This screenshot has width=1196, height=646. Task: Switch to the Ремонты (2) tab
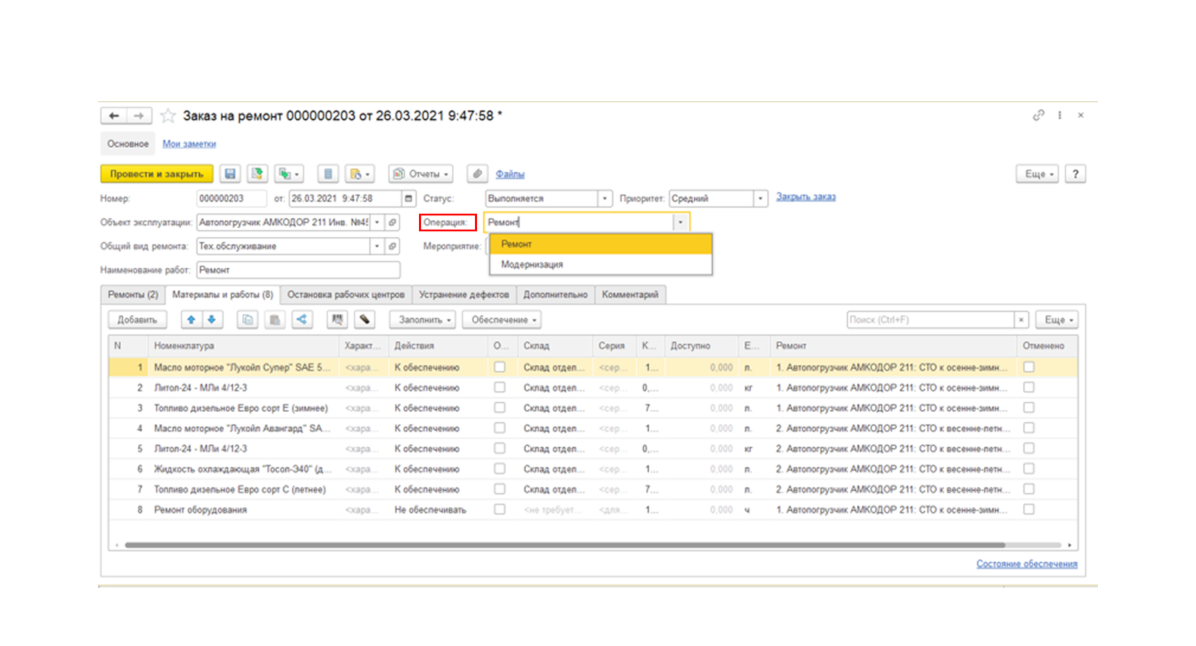click(133, 294)
